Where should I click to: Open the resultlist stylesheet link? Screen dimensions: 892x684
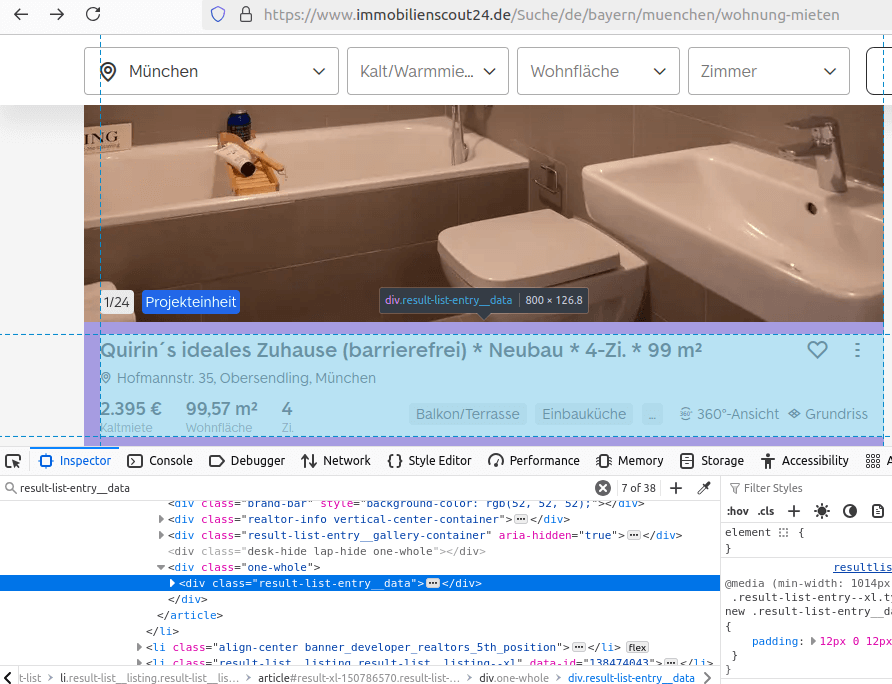(x=862, y=567)
